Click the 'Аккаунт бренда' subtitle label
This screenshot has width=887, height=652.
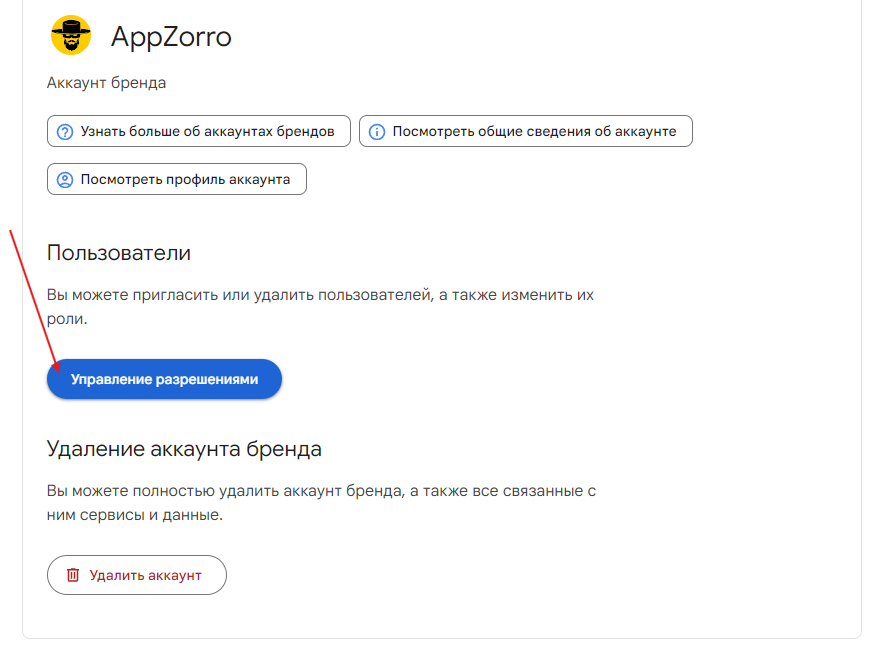[106, 83]
